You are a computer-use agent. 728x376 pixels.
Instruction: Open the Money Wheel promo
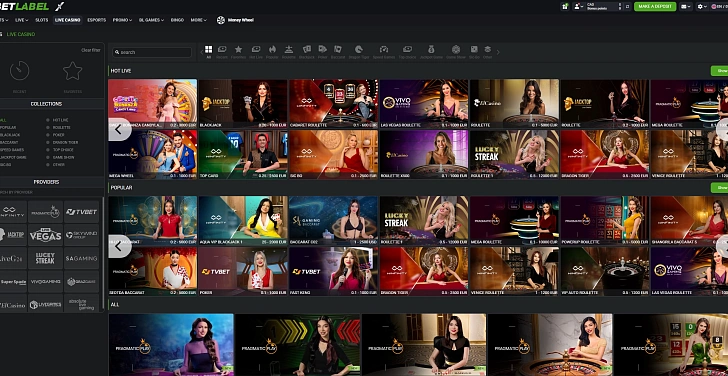235,20
